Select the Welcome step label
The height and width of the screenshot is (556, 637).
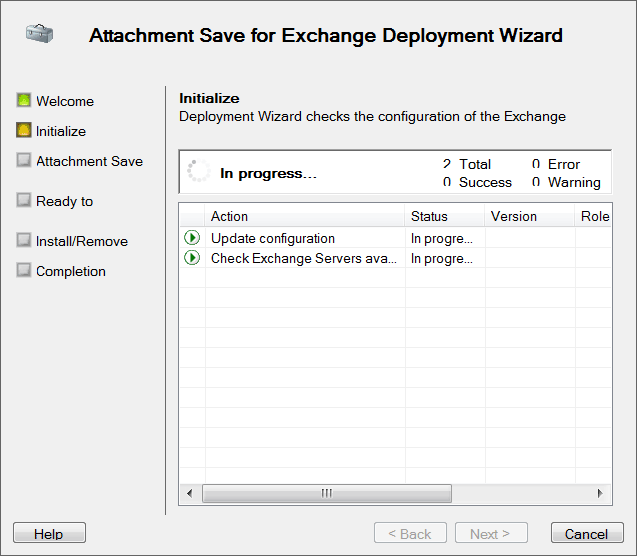tap(65, 101)
